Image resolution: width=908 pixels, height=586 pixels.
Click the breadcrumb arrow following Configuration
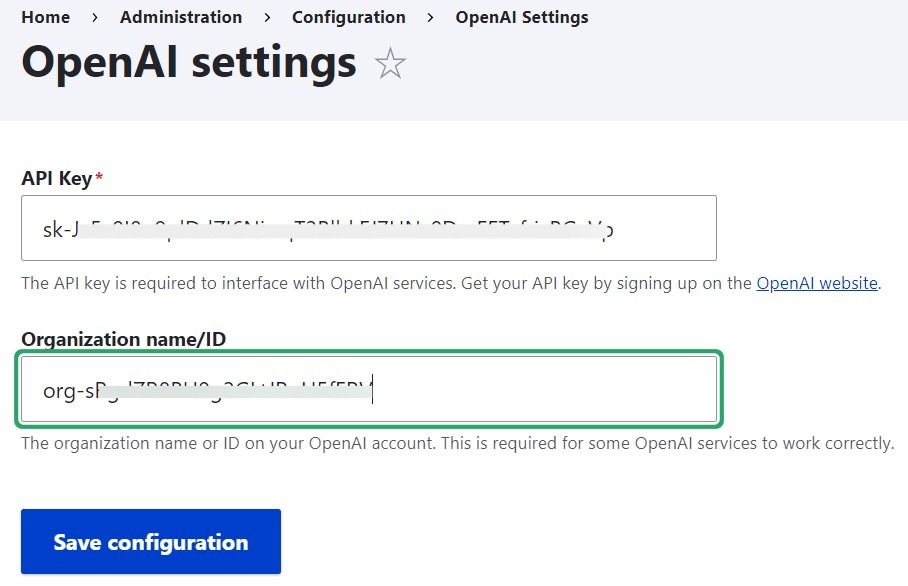coord(428,17)
